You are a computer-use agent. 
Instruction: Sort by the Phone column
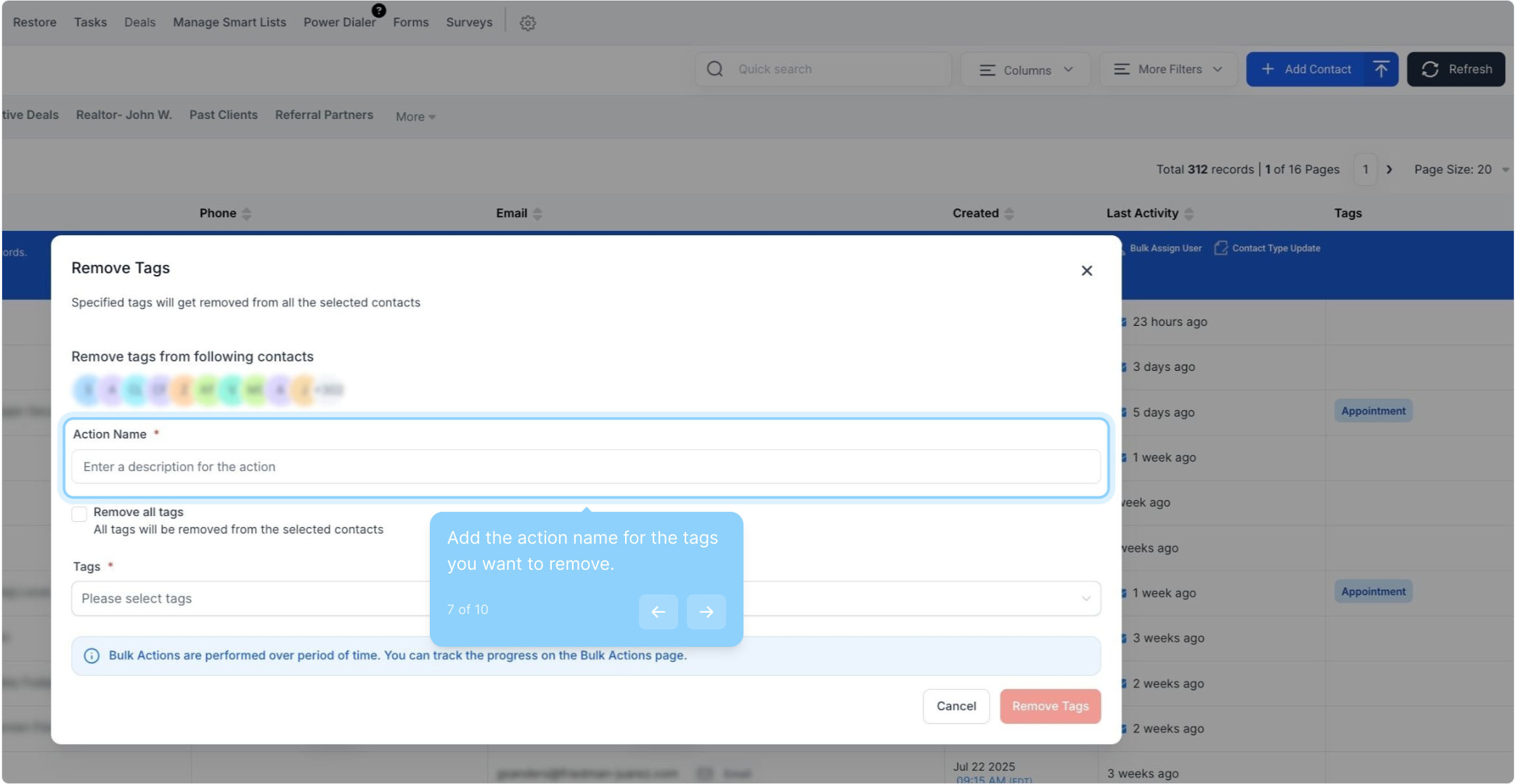pos(247,213)
